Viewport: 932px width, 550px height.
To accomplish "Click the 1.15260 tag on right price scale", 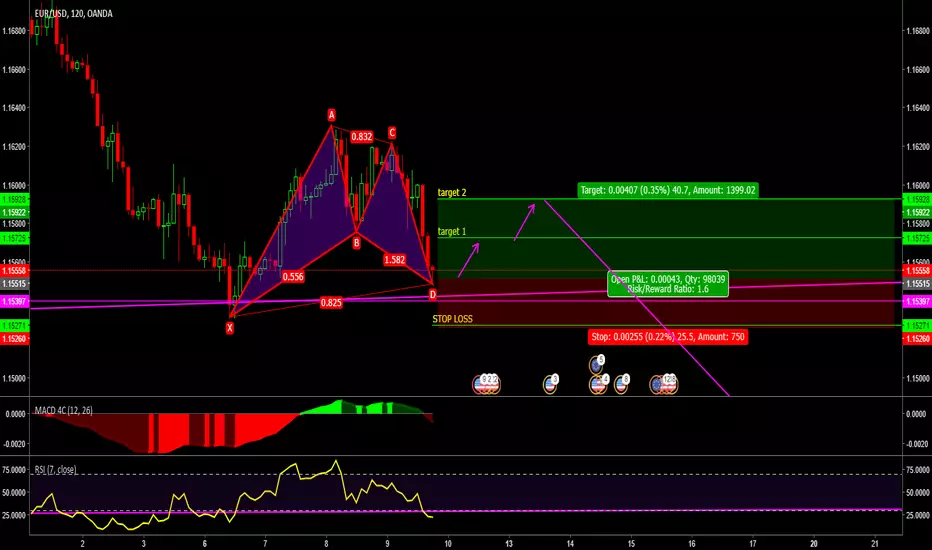I will point(917,338).
